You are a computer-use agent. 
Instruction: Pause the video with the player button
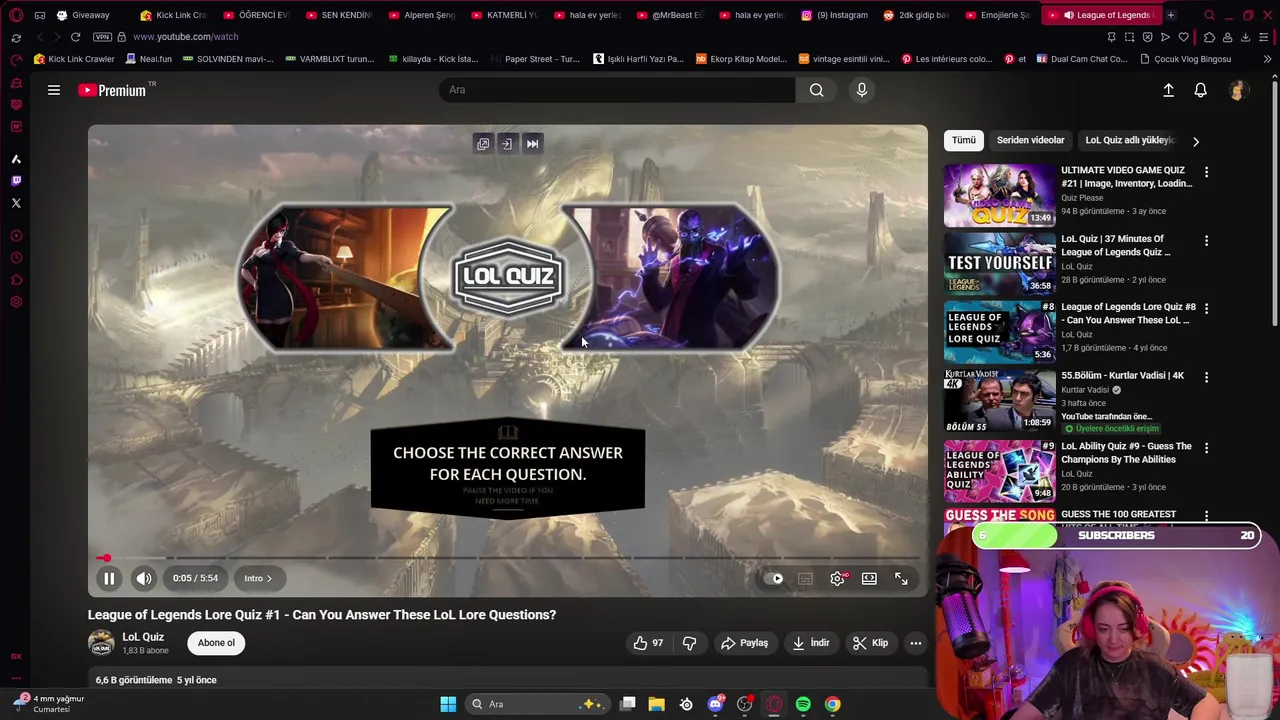pos(109,578)
